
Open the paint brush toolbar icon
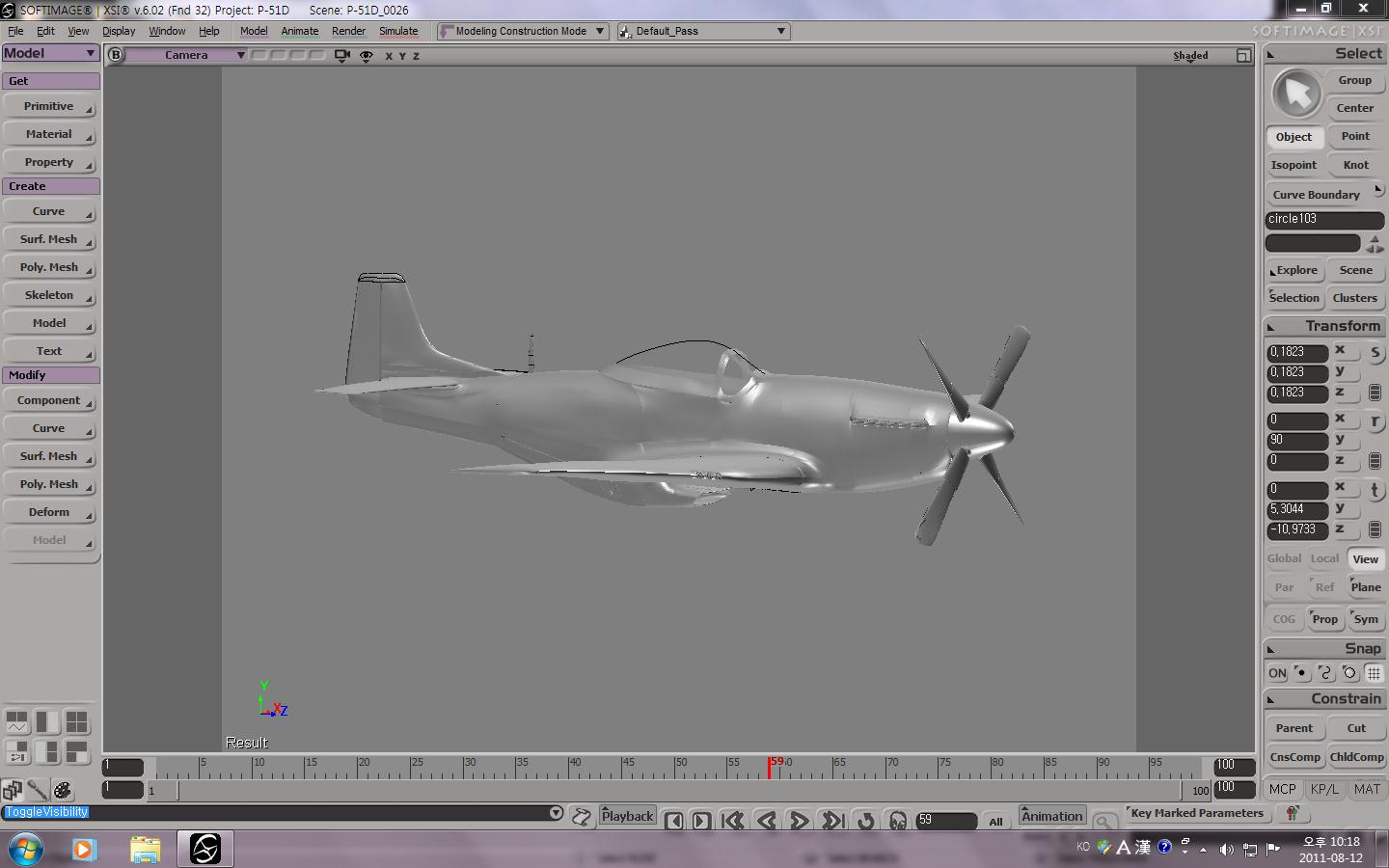tap(38, 791)
